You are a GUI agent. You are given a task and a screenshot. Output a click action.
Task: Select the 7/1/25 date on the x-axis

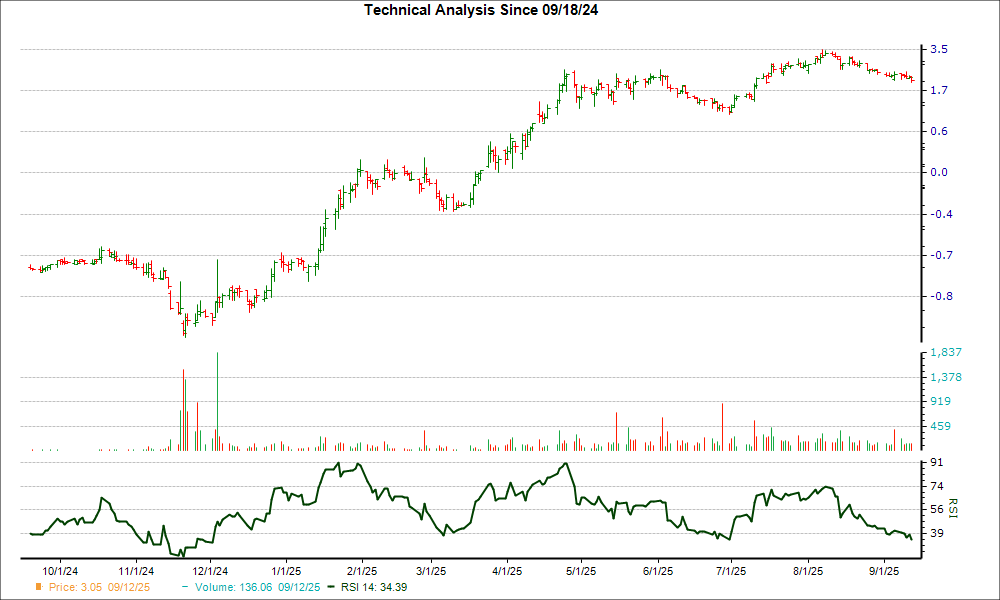pos(731,571)
